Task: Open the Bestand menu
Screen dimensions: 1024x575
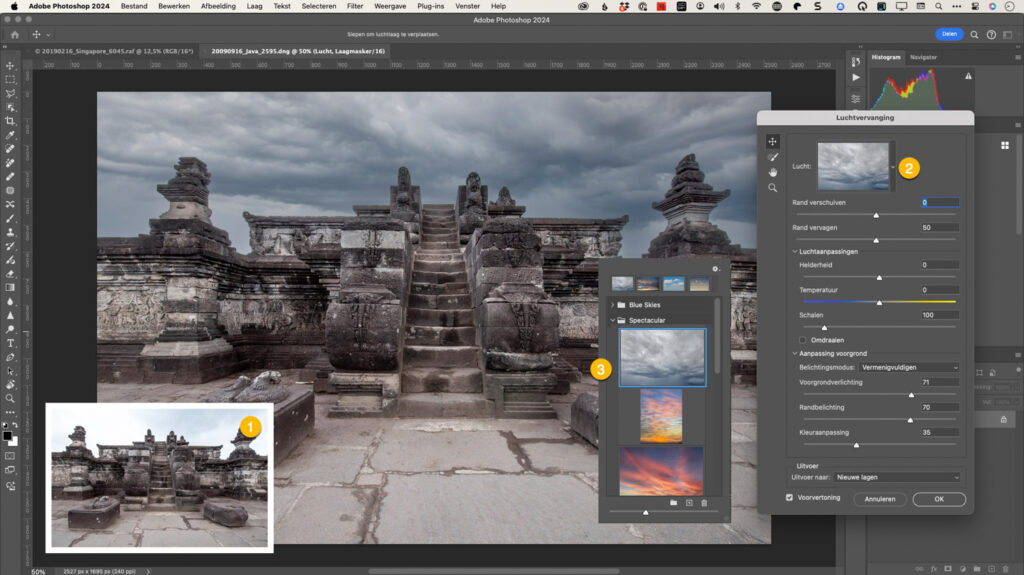Action: (134, 6)
